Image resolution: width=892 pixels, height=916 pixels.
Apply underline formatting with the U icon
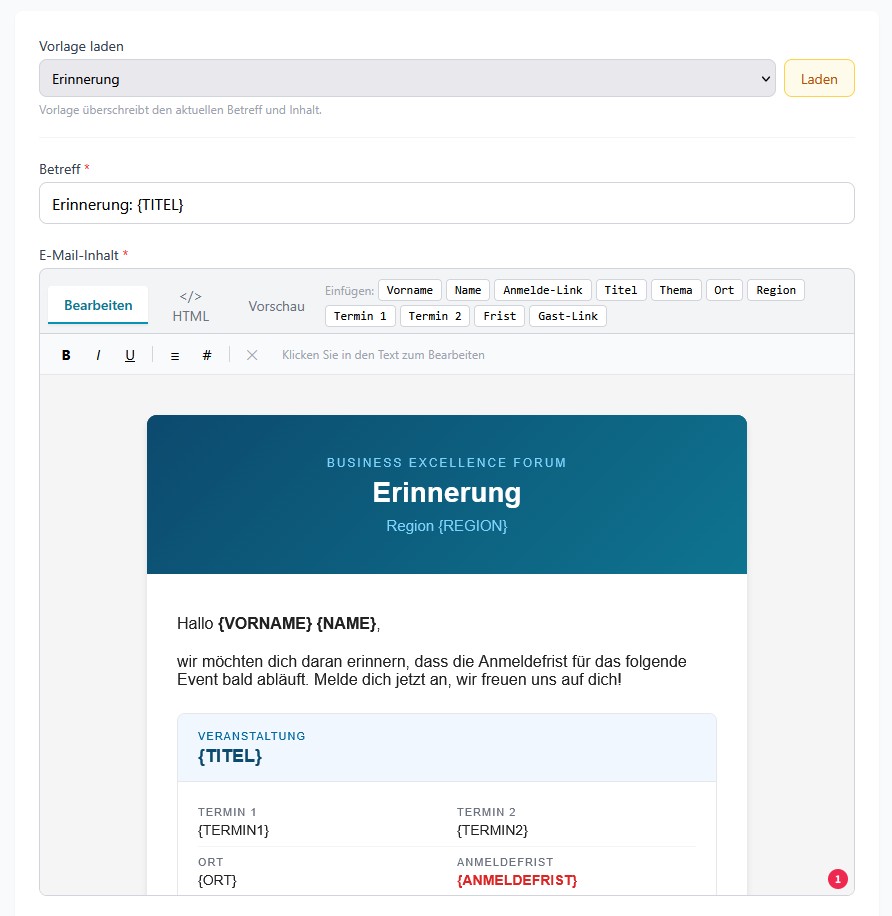tap(129, 354)
